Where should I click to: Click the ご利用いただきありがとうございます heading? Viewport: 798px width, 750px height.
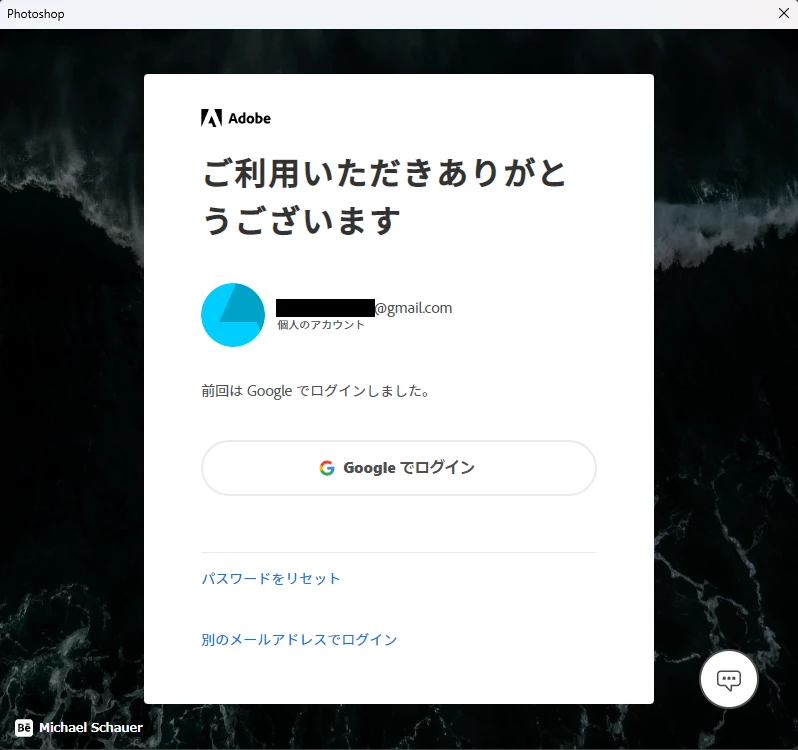384,196
